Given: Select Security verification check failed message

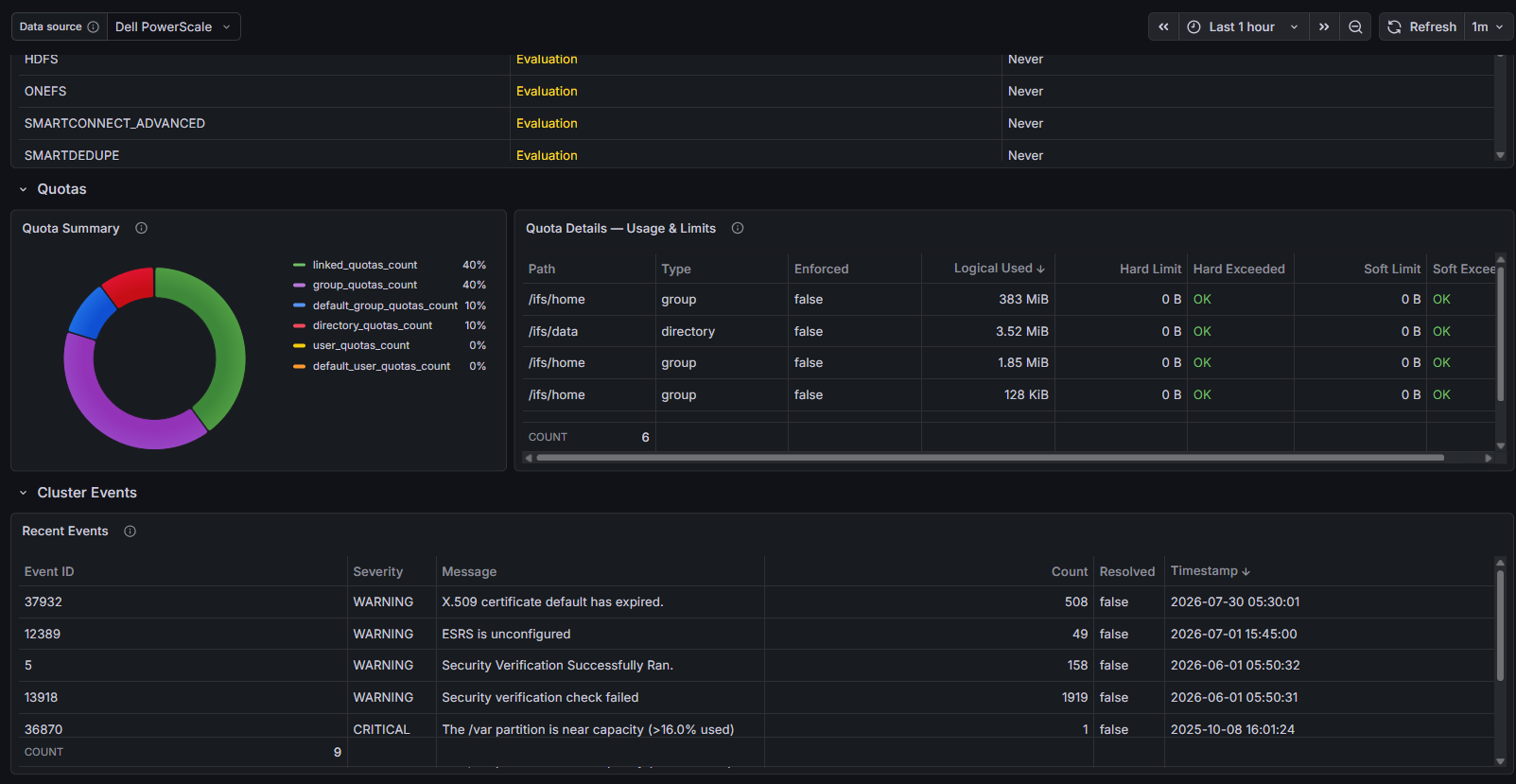Looking at the screenshot, I should coord(600,697).
